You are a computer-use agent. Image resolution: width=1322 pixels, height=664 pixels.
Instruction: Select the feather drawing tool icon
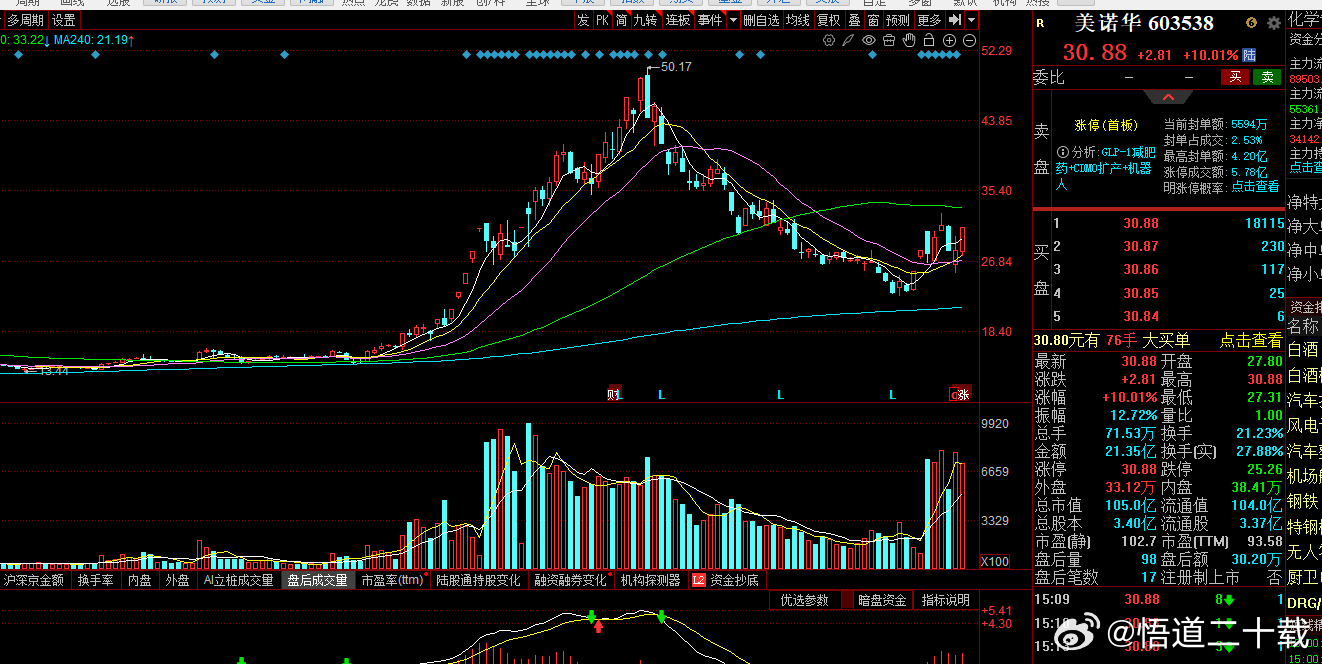click(x=848, y=40)
